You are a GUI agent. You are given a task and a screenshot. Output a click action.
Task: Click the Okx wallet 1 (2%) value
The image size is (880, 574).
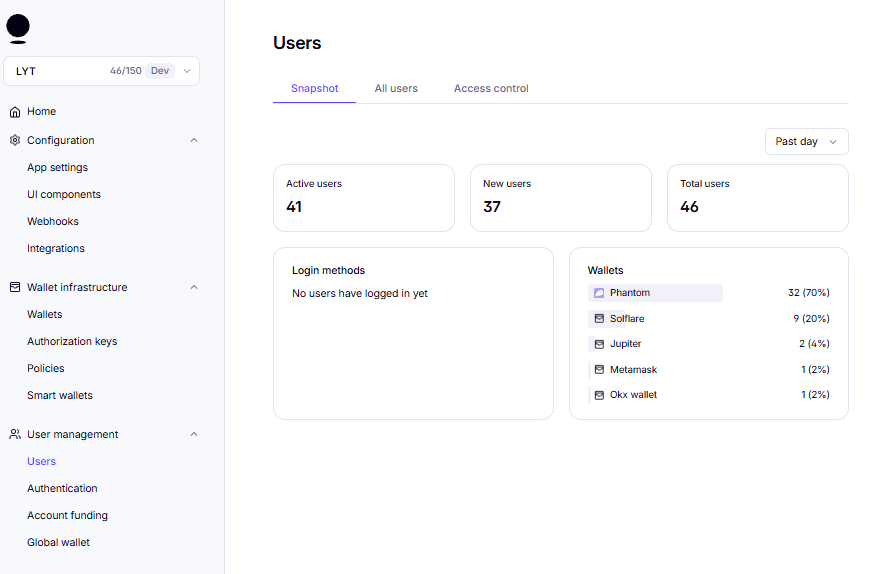pyautogui.click(x=815, y=395)
